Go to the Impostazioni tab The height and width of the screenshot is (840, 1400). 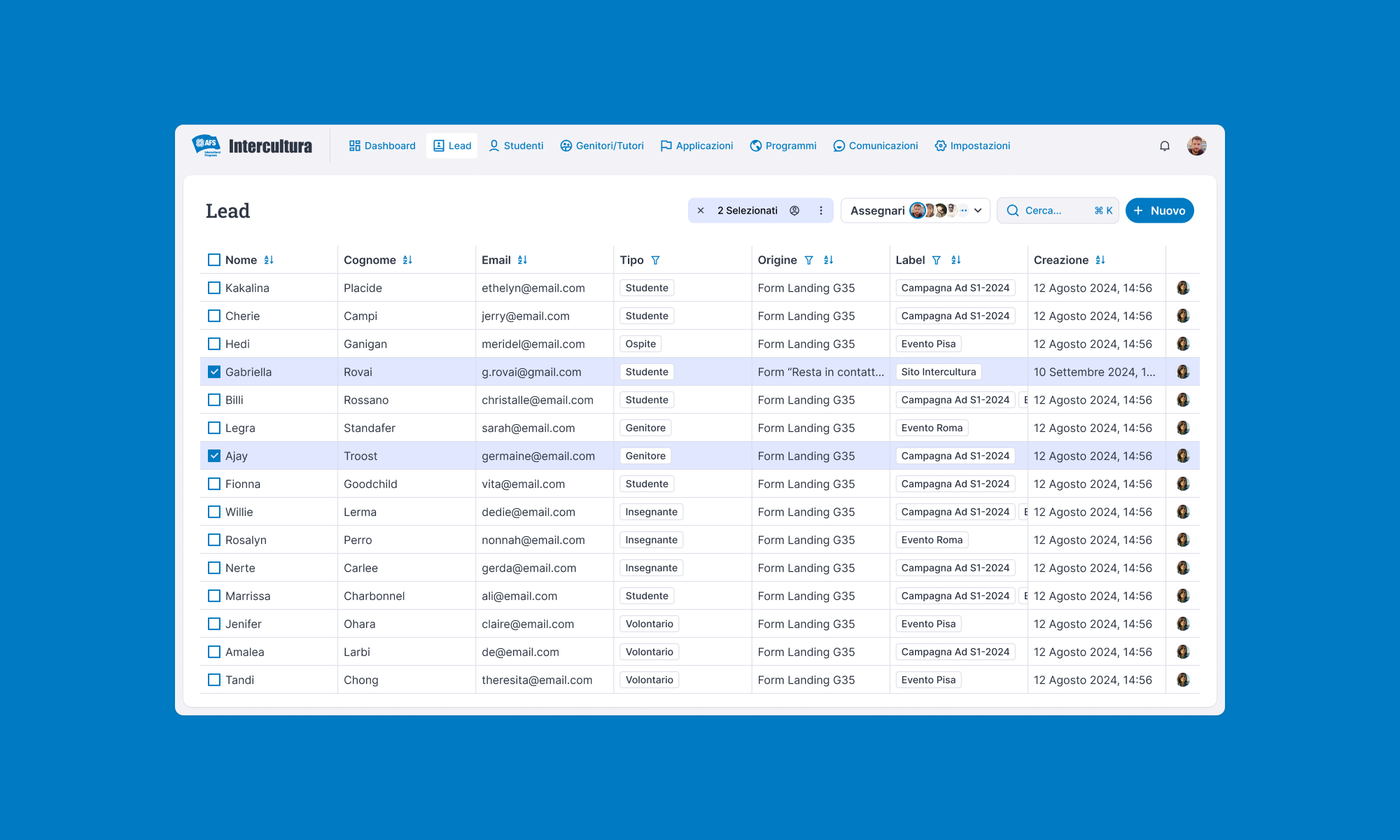pos(972,146)
